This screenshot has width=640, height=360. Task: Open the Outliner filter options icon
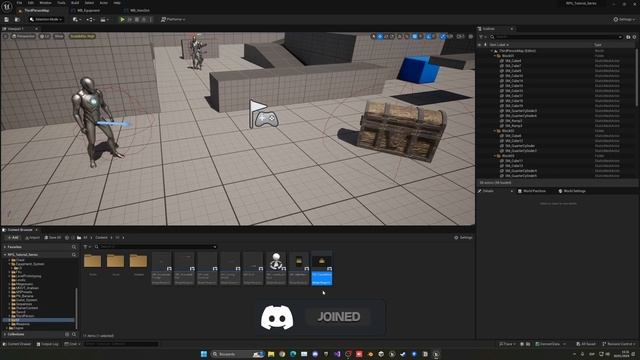(x=482, y=37)
